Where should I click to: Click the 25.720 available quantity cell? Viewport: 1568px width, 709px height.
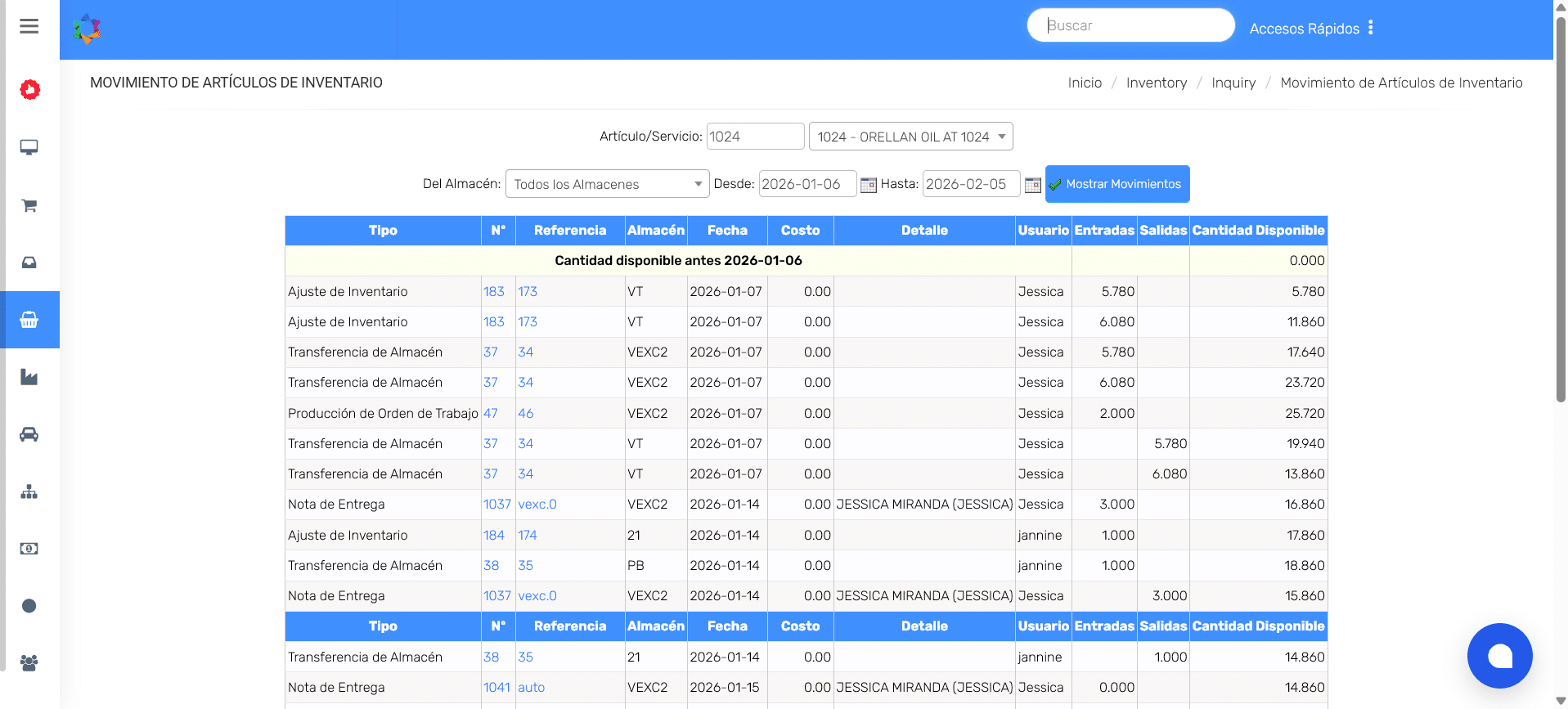point(1258,414)
